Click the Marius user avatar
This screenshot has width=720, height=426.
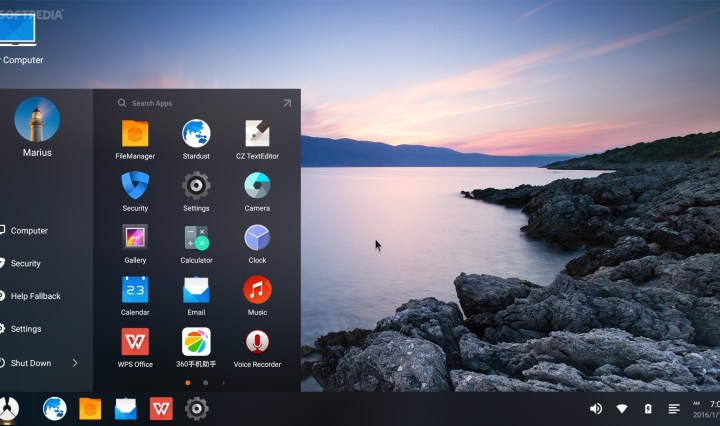pos(37,120)
